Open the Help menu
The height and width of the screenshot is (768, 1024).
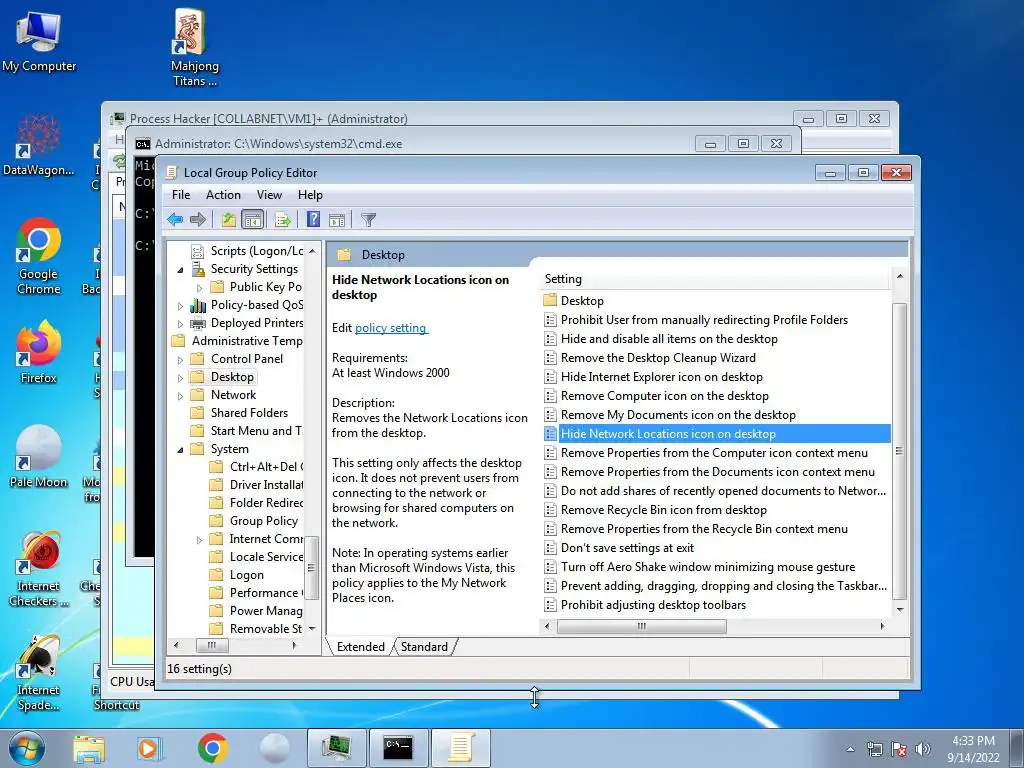(x=310, y=195)
